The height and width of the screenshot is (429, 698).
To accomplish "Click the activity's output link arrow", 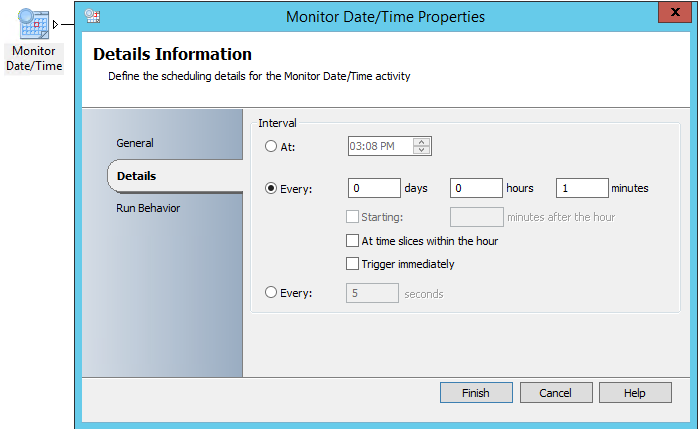I will [56, 24].
